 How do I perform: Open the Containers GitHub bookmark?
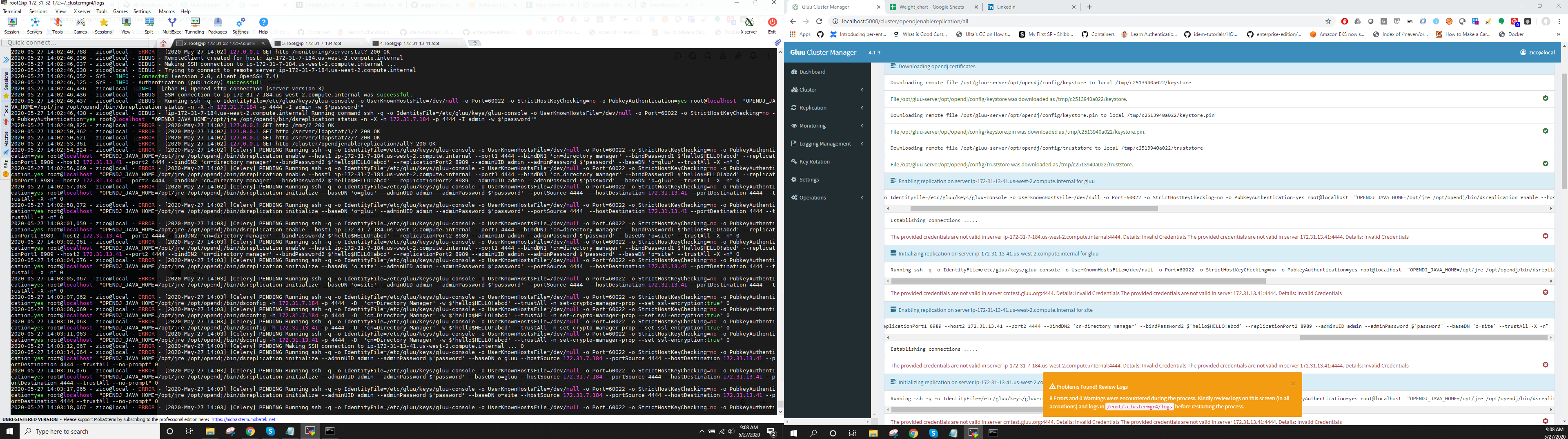1098,34
